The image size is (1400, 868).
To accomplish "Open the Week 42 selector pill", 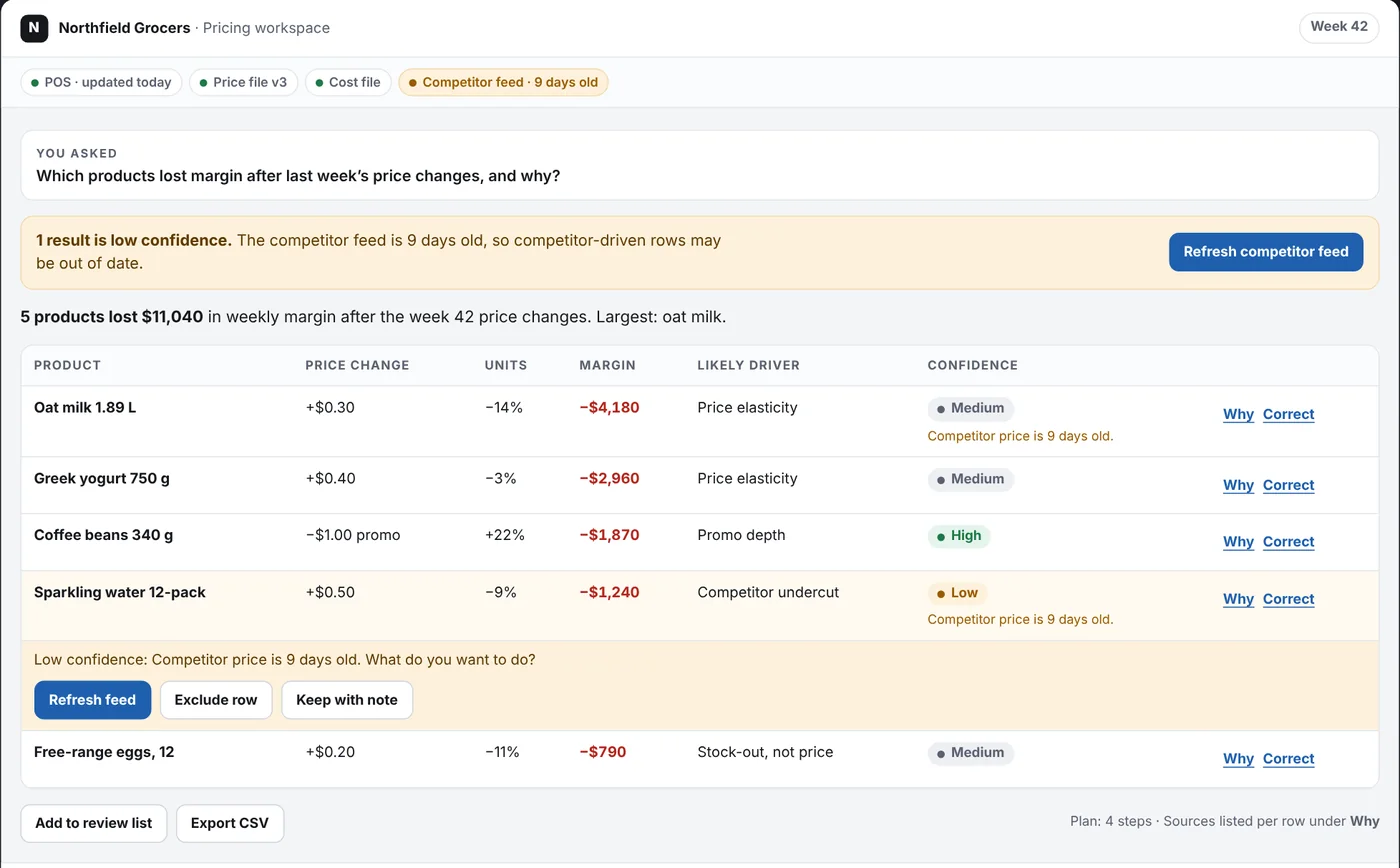I will pos(1338,27).
